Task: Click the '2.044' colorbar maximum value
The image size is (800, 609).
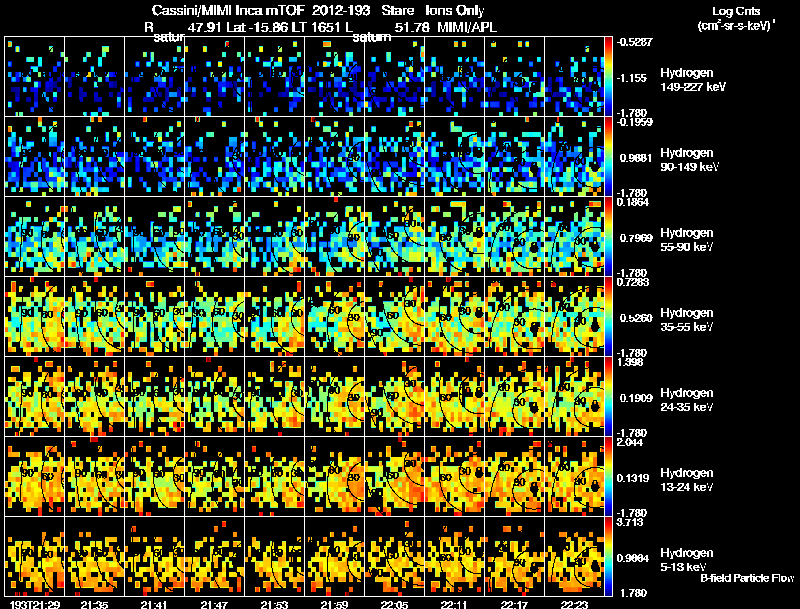Action: [631, 442]
